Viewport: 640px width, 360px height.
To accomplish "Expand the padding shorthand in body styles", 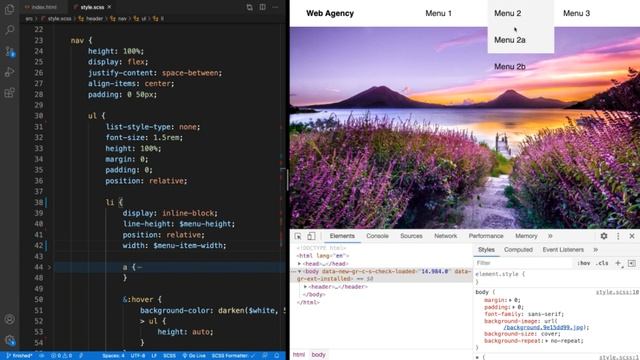I will [514, 307].
